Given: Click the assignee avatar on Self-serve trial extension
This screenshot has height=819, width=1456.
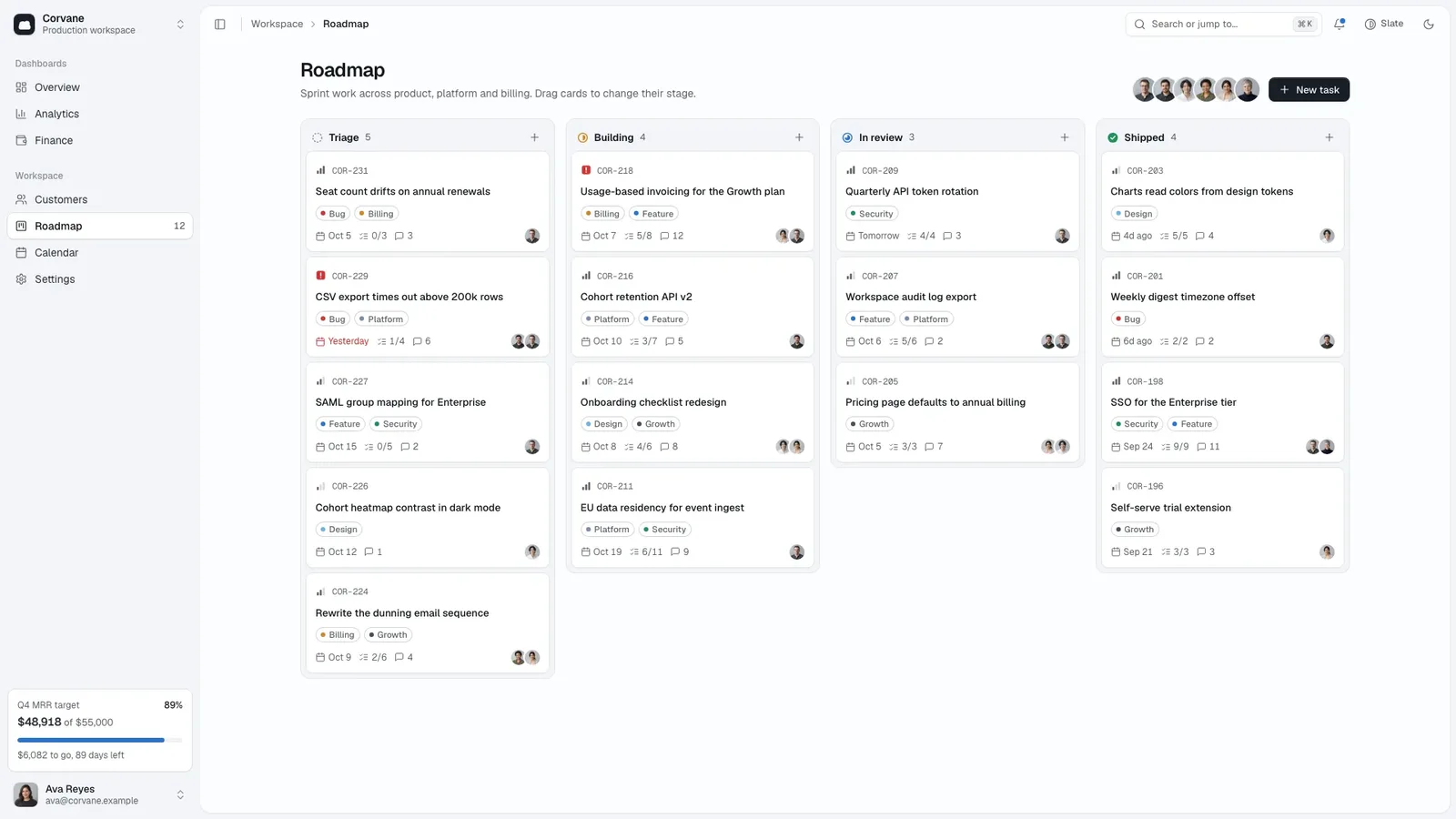Looking at the screenshot, I should coord(1327,551).
